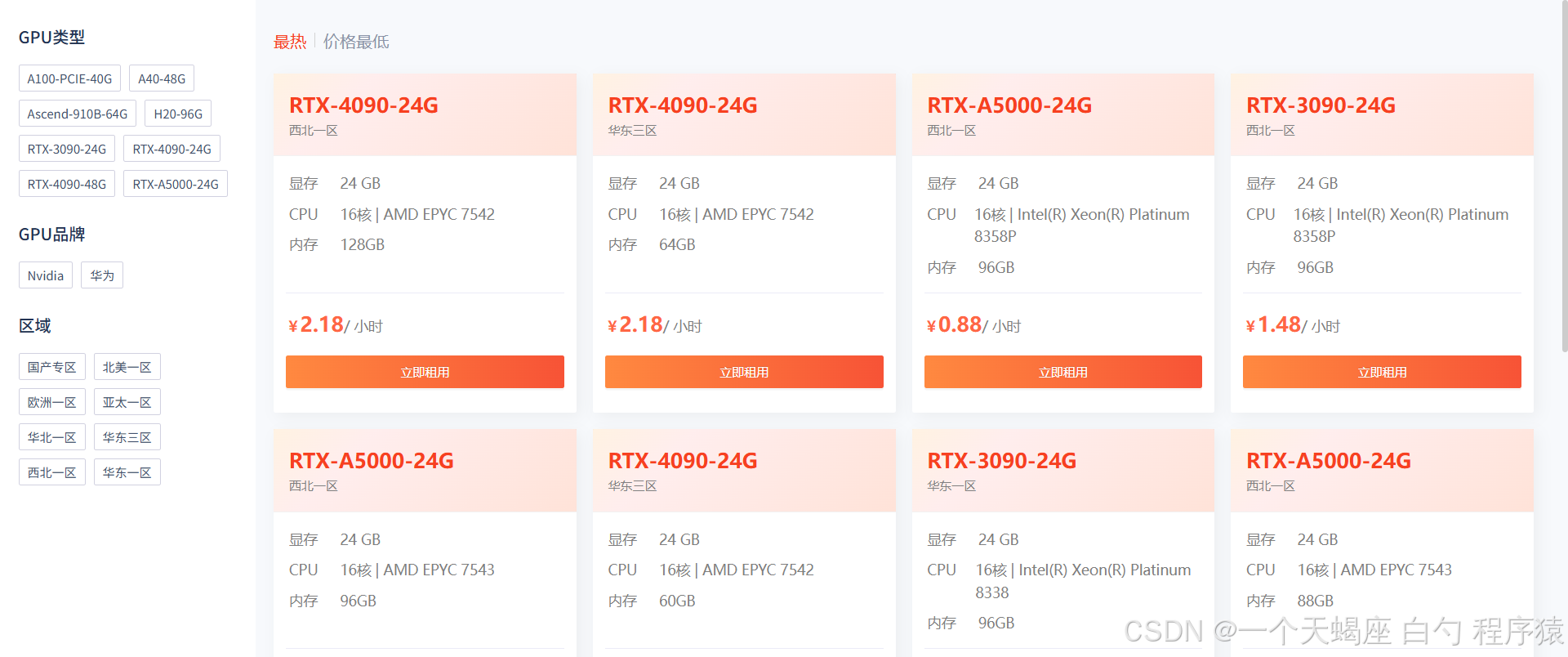The height and width of the screenshot is (657, 1568).
Task: Choose the 华为 brand filter
Action: point(102,275)
